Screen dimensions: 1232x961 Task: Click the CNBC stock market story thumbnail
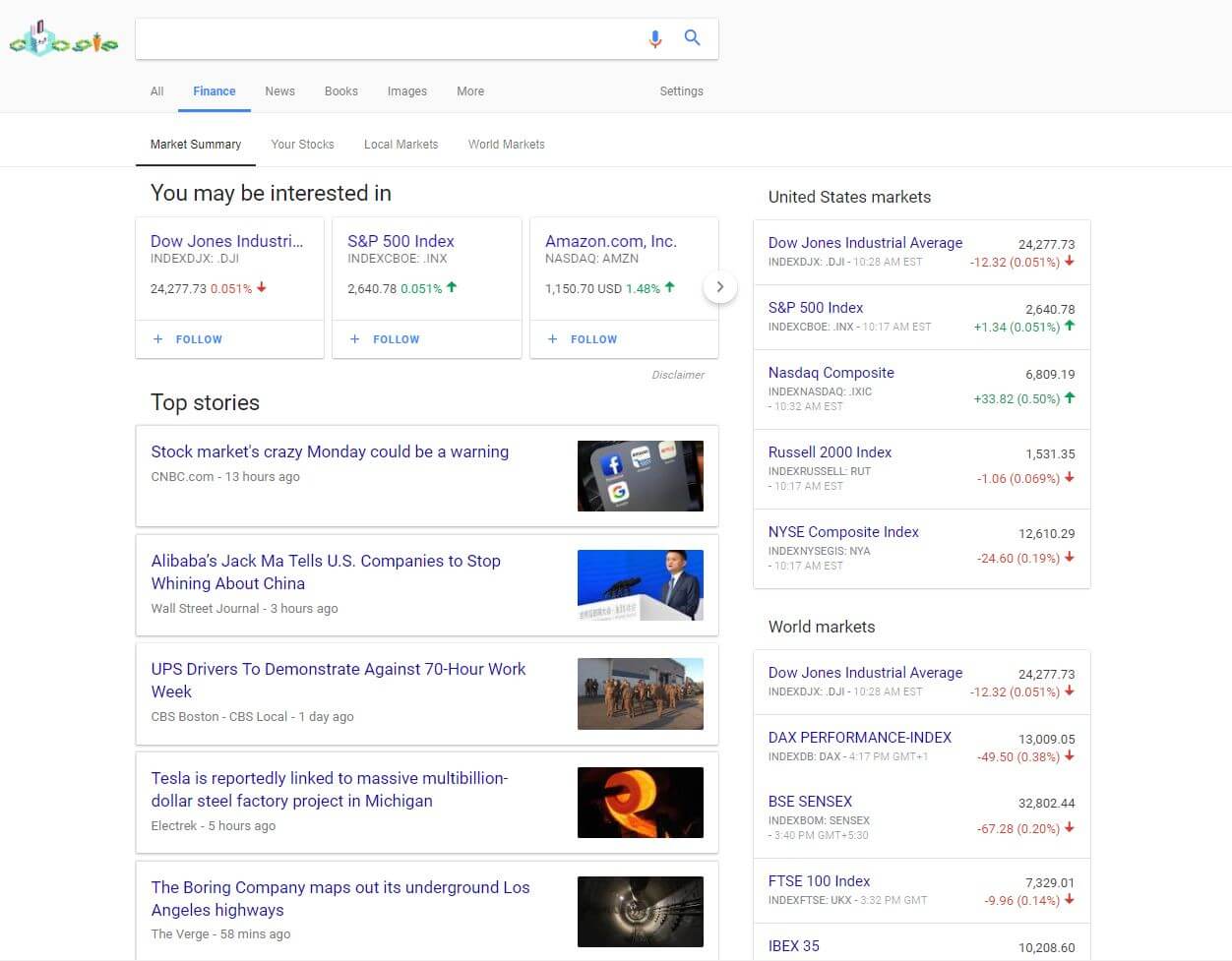pyautogui.click(x=640, y=476)
